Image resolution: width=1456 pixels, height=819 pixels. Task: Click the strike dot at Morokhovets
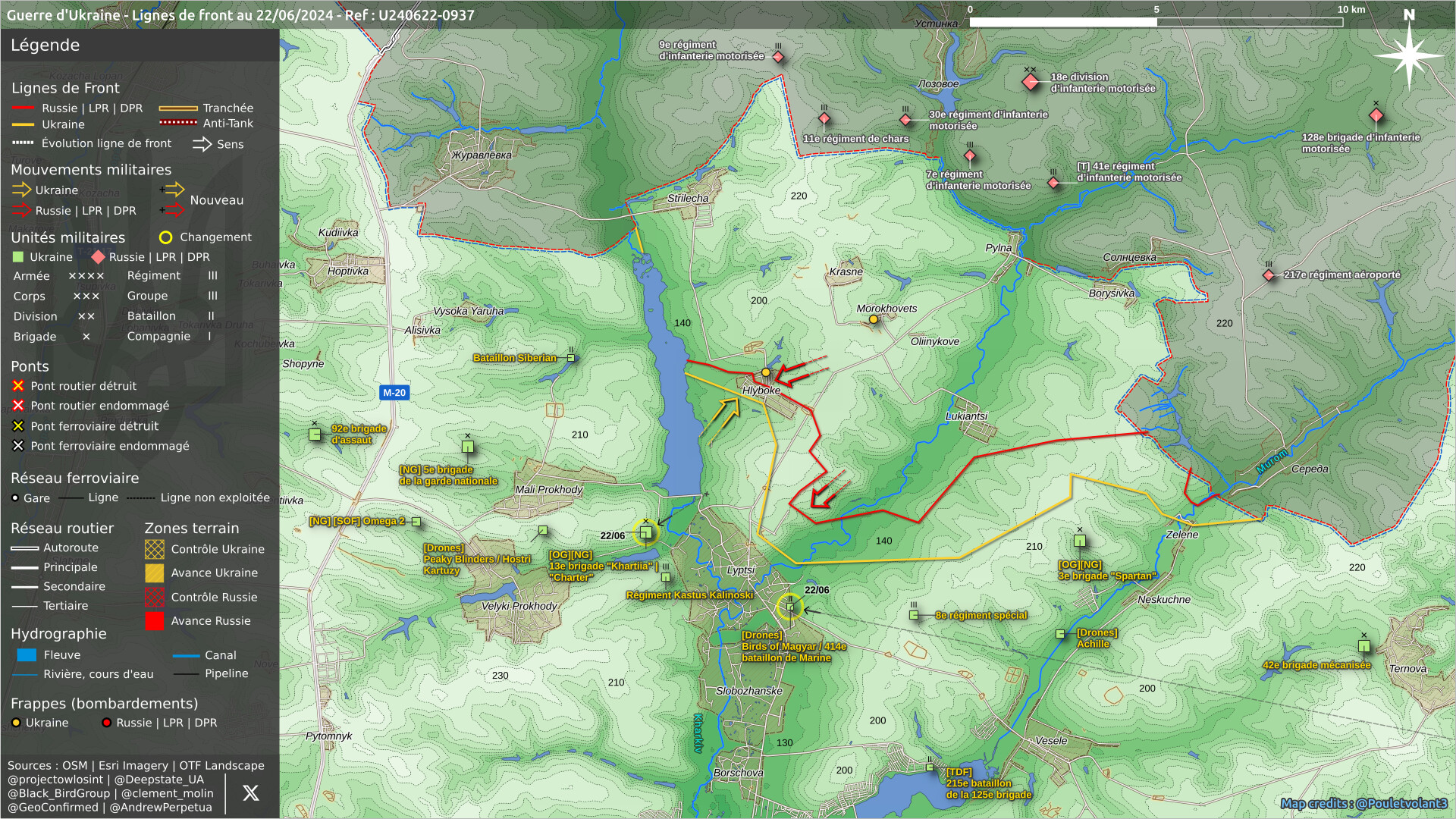tap(874, 320)
